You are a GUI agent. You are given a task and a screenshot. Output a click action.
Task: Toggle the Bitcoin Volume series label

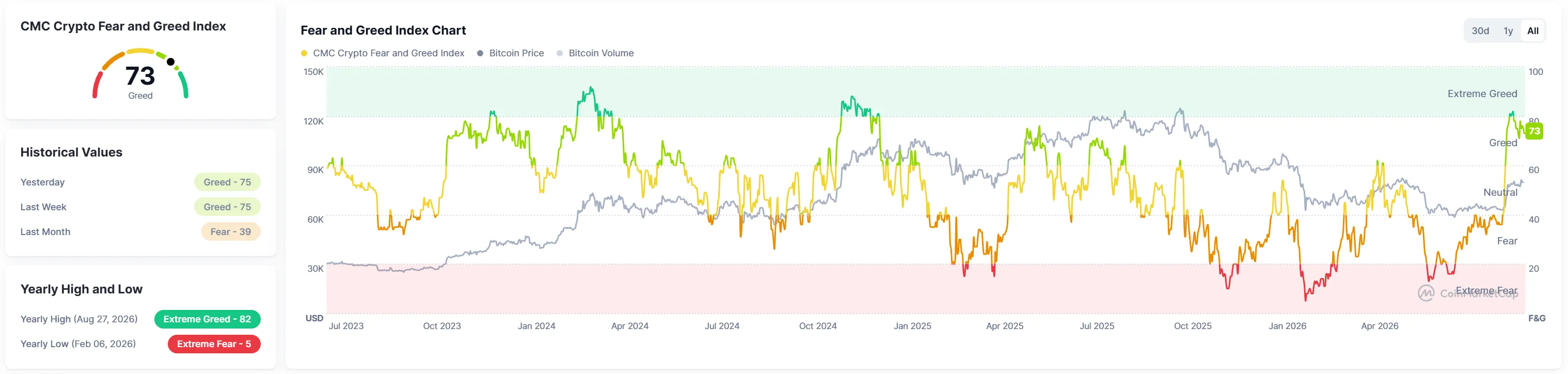click(601, 54)
